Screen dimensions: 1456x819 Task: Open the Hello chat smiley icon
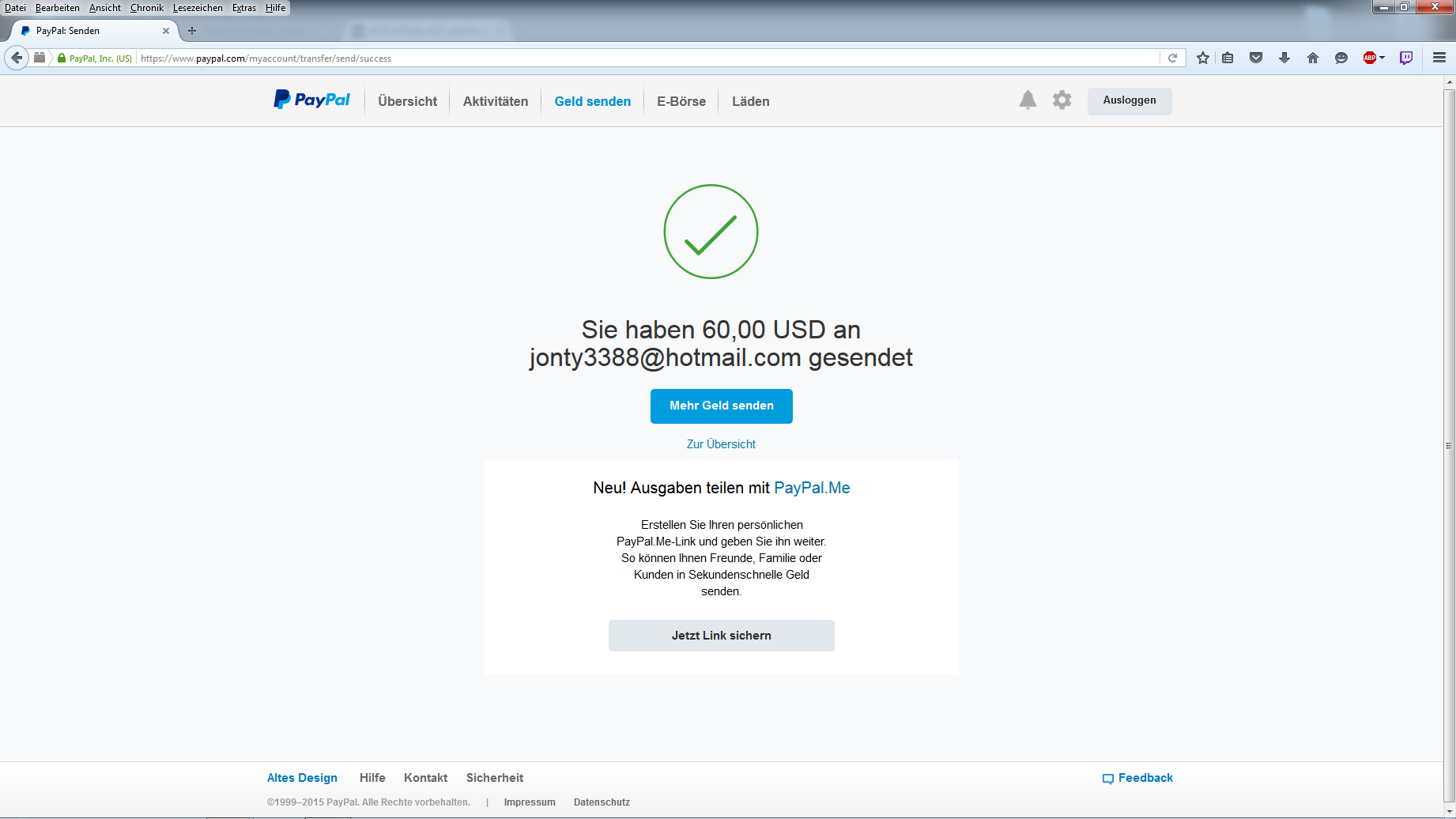pos(1341,58)
